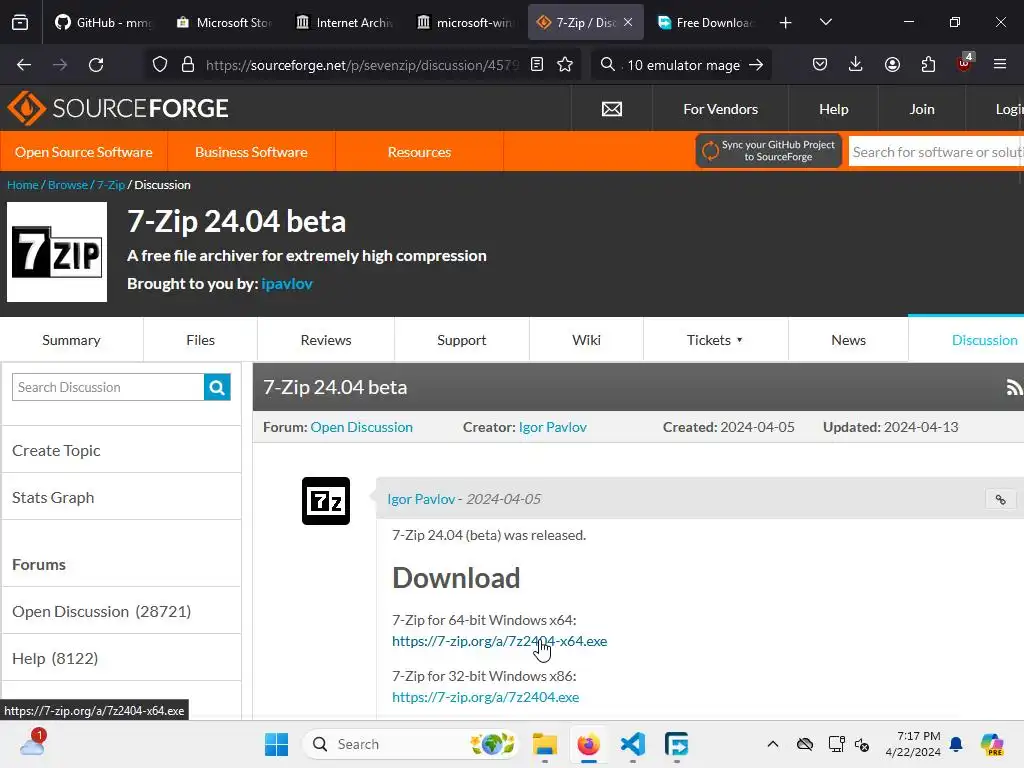Screen dimensions: 1024x768
Task: Open the Summary tab
Action: [x=71, y=340]
